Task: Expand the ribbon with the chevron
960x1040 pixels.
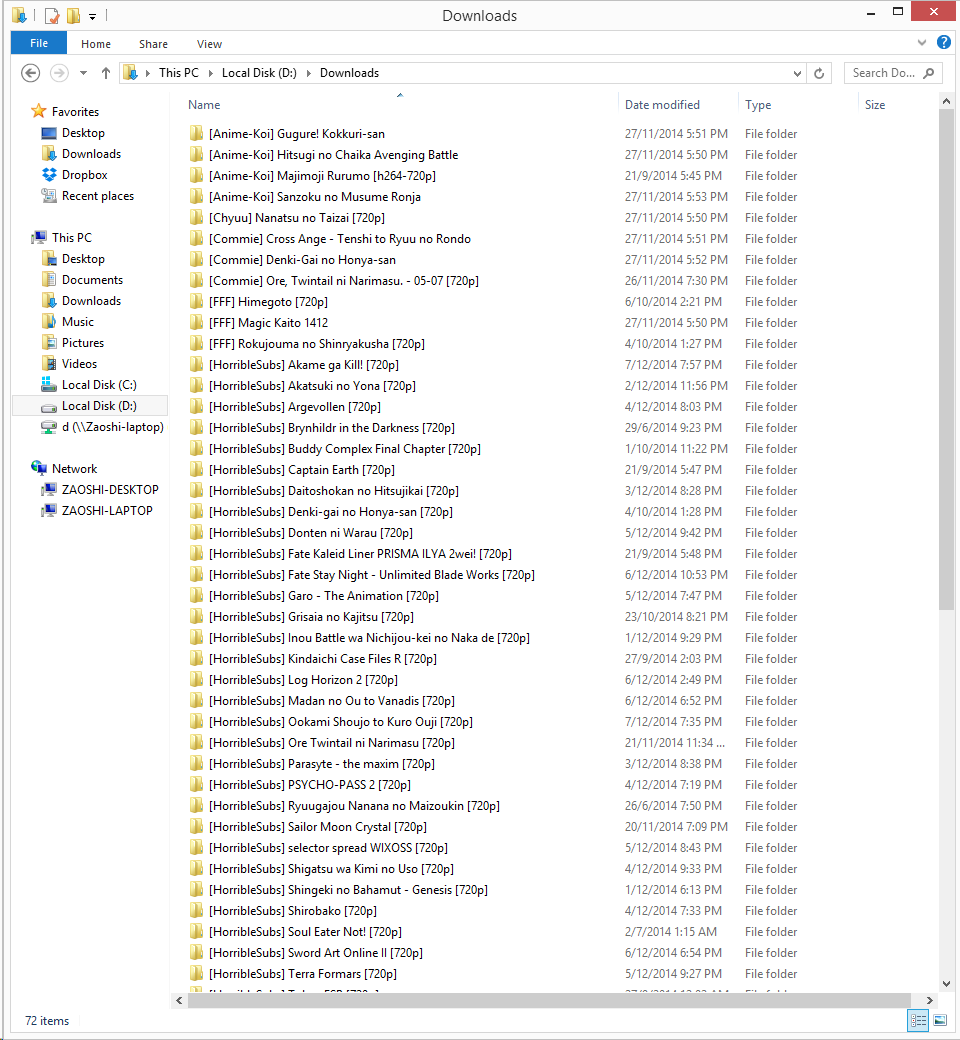Action: tap(922, 43)
